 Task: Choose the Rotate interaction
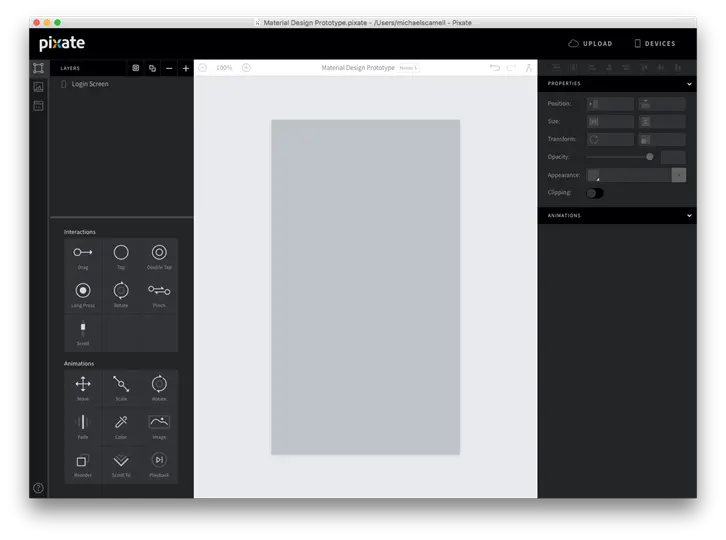[121, 295]
